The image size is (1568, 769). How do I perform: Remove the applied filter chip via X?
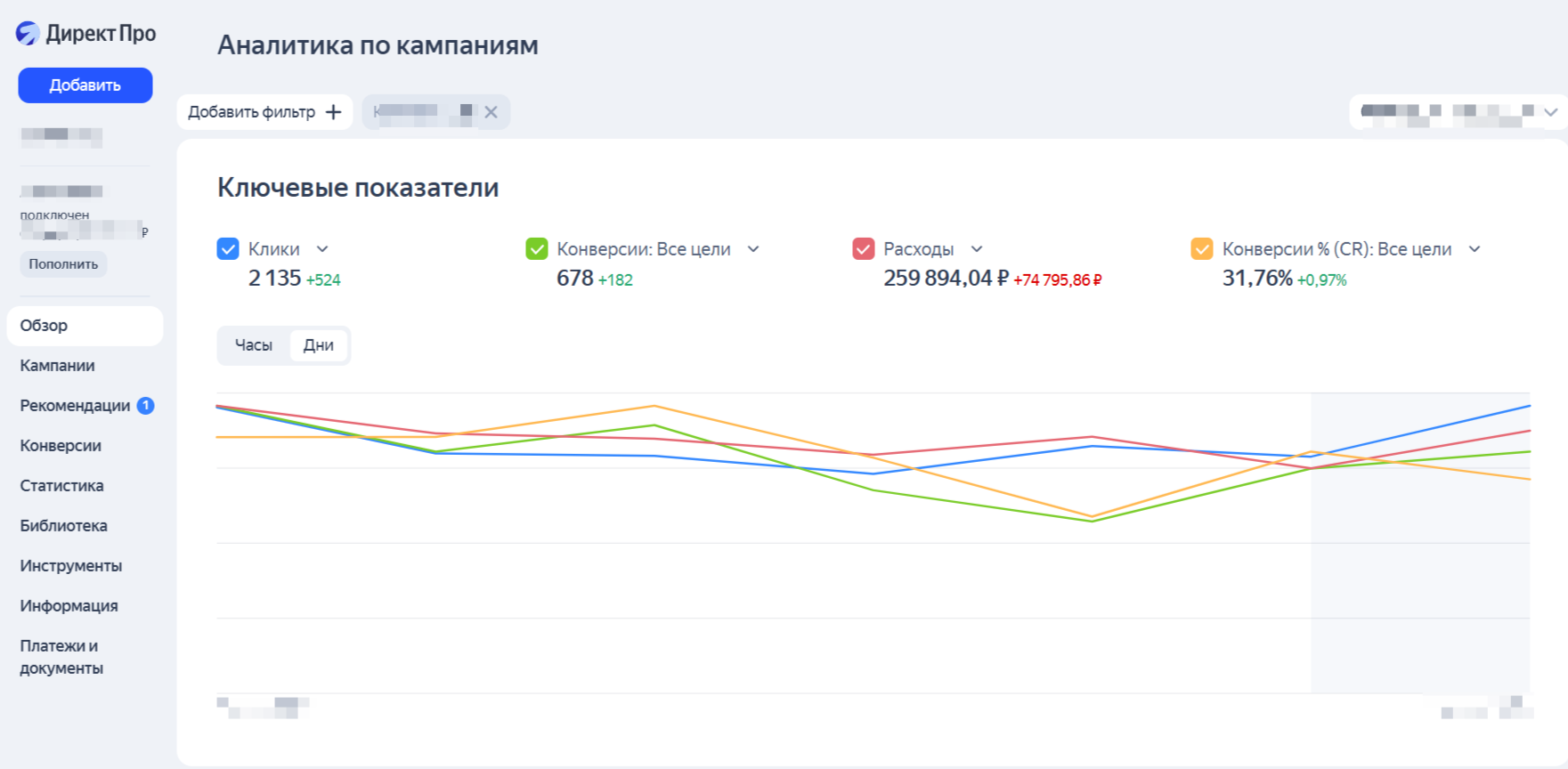click(491, 112)
